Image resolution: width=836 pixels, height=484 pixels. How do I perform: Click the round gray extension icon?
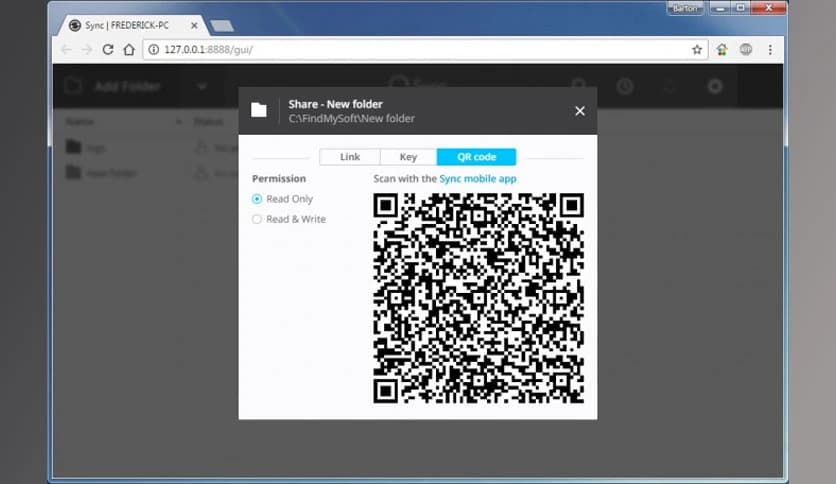(x=746, y=50)
